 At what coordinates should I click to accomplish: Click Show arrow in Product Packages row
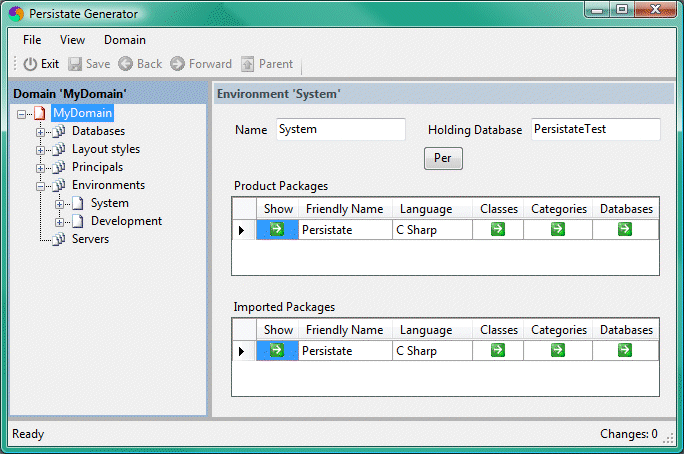click(x=277, y=230)
